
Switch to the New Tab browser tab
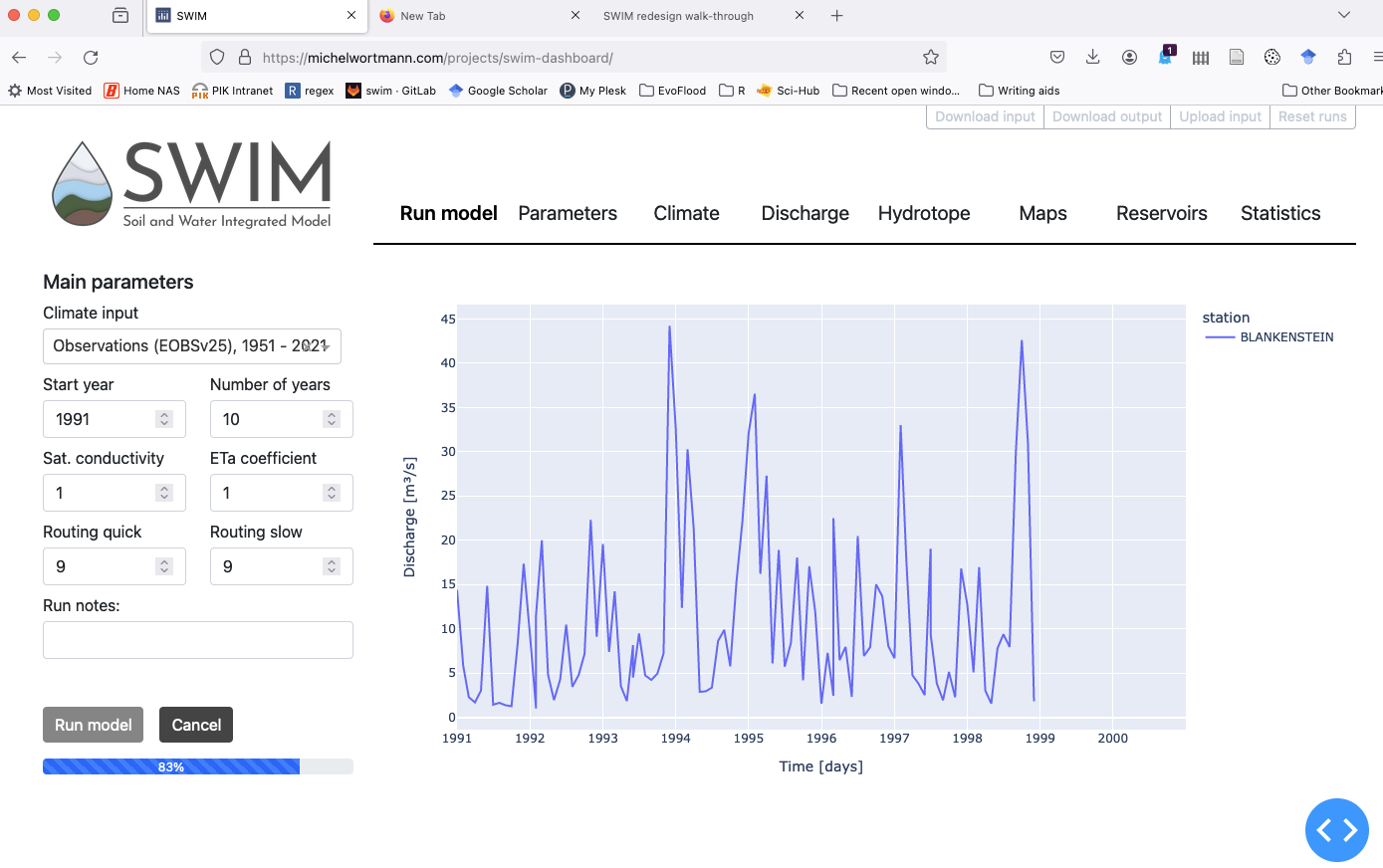[x=480, y=16]
